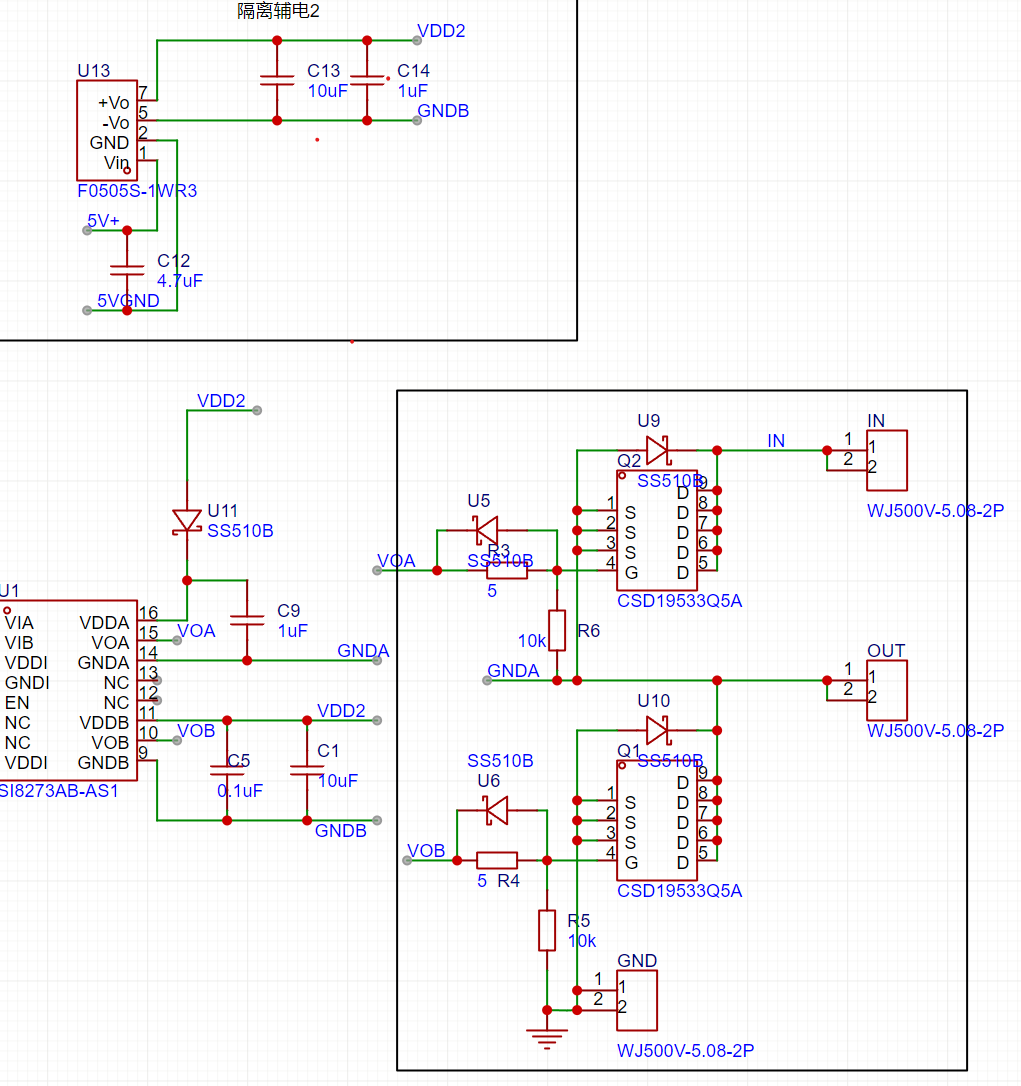
Task: Click the R3 resistor symbol
Action: (507, 571)
